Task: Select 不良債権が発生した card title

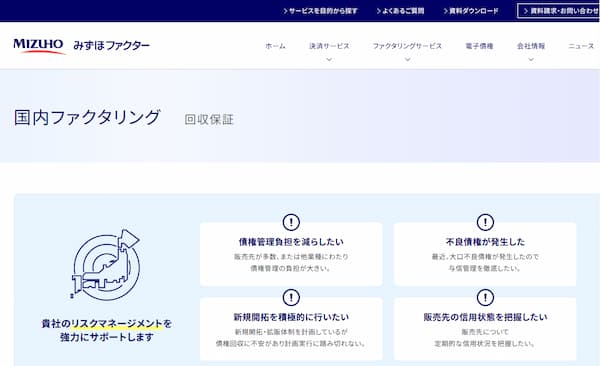Action: 485,242
